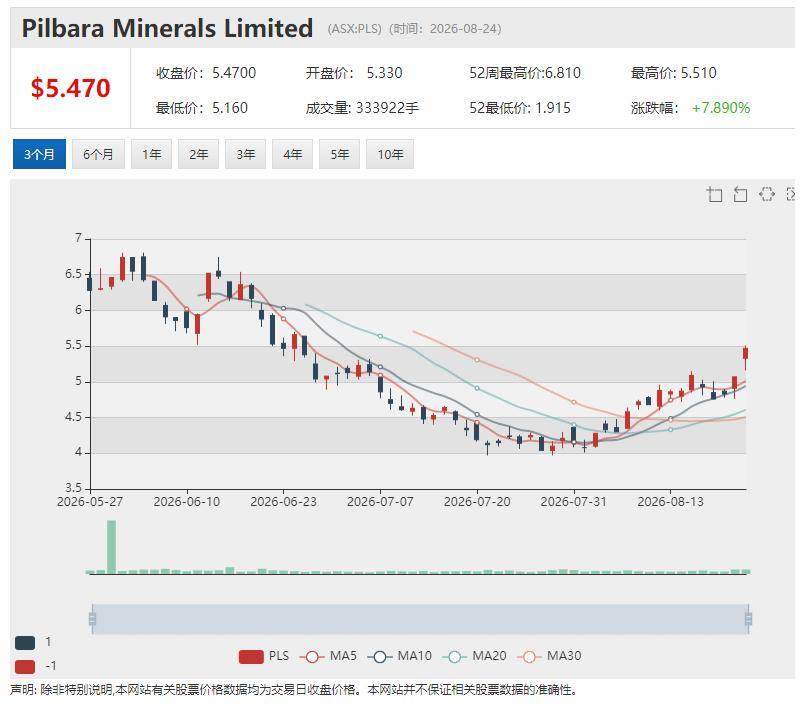The width and height of the screenshot is (808, 704).
Task: Toggle the MA5 line in legend
Action: 328,656
